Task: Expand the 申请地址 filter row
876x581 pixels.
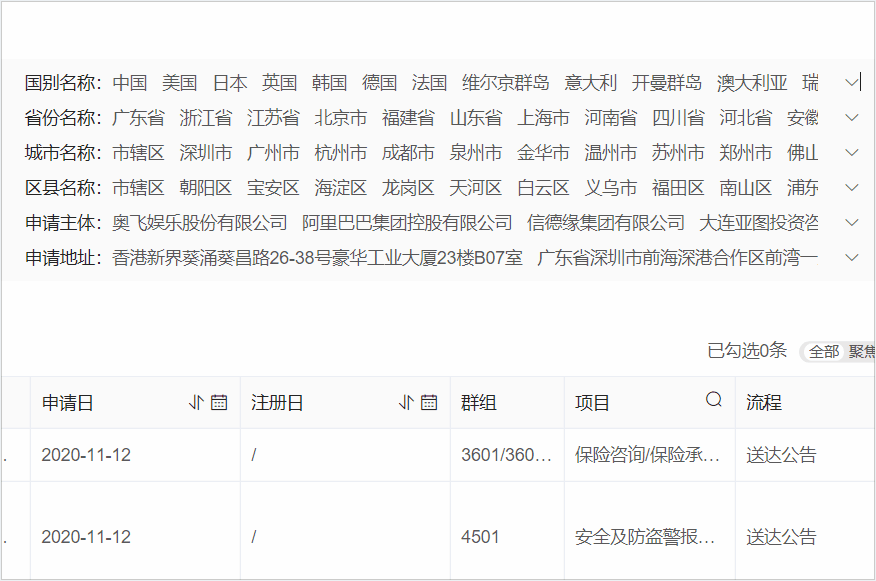Action: tap(852, 258)
